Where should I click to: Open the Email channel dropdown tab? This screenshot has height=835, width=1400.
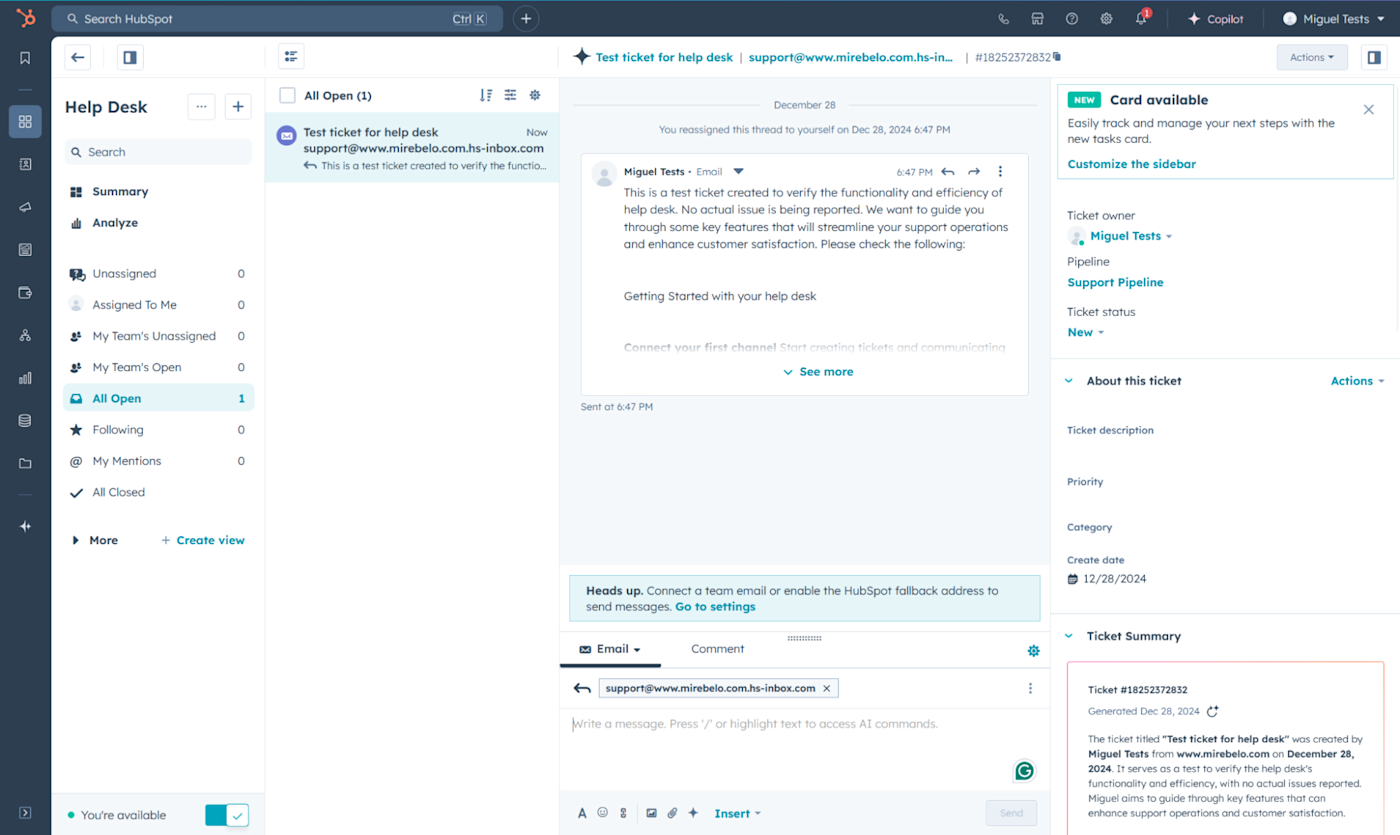click(x=610, y=649)
